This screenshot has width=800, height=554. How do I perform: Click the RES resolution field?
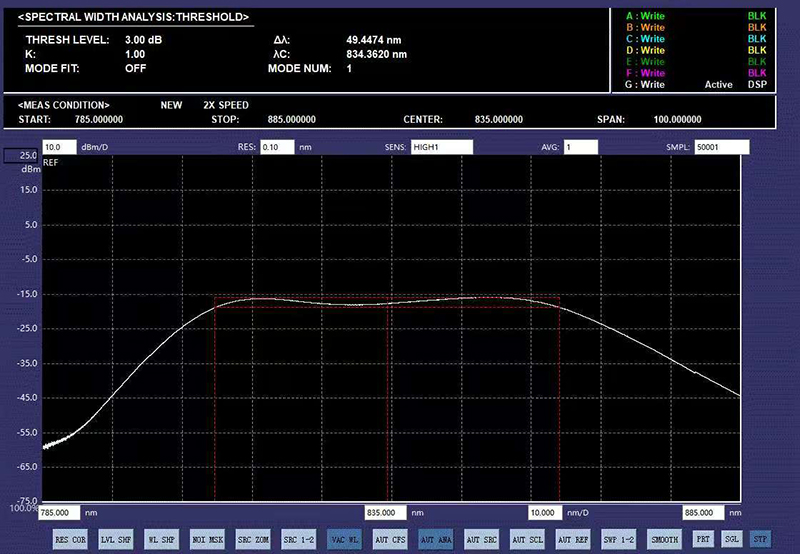(x=275, y=147)
